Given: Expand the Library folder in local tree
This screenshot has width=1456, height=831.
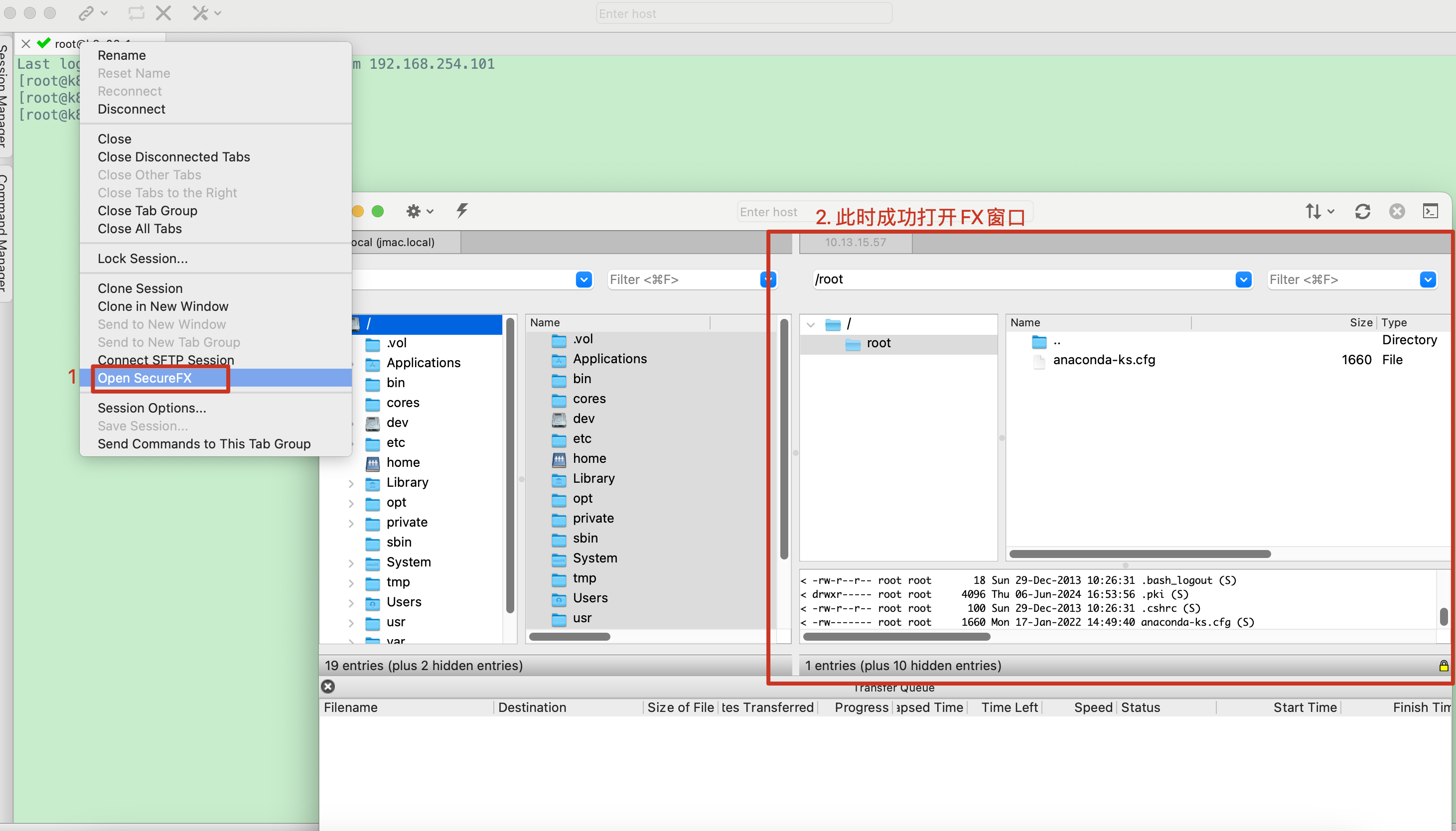Looking at the screenshot, I should tap(351, 483).
